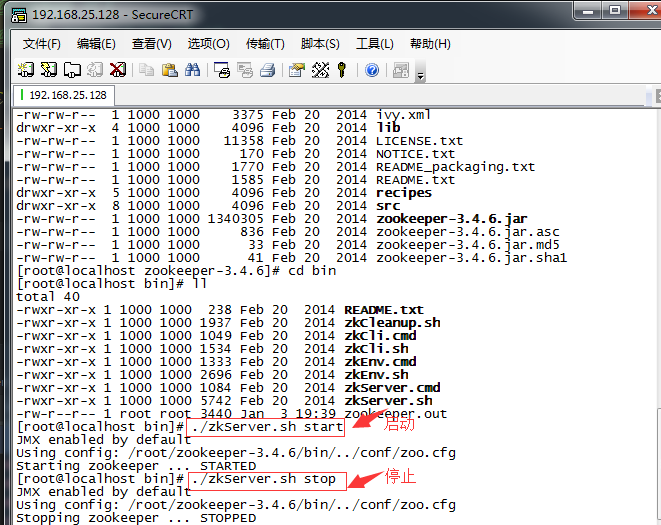Click zookeeper-3.4.6.jar.md5 filename
The height and width of the screenshot is (525, 661).
pos(468,245)
